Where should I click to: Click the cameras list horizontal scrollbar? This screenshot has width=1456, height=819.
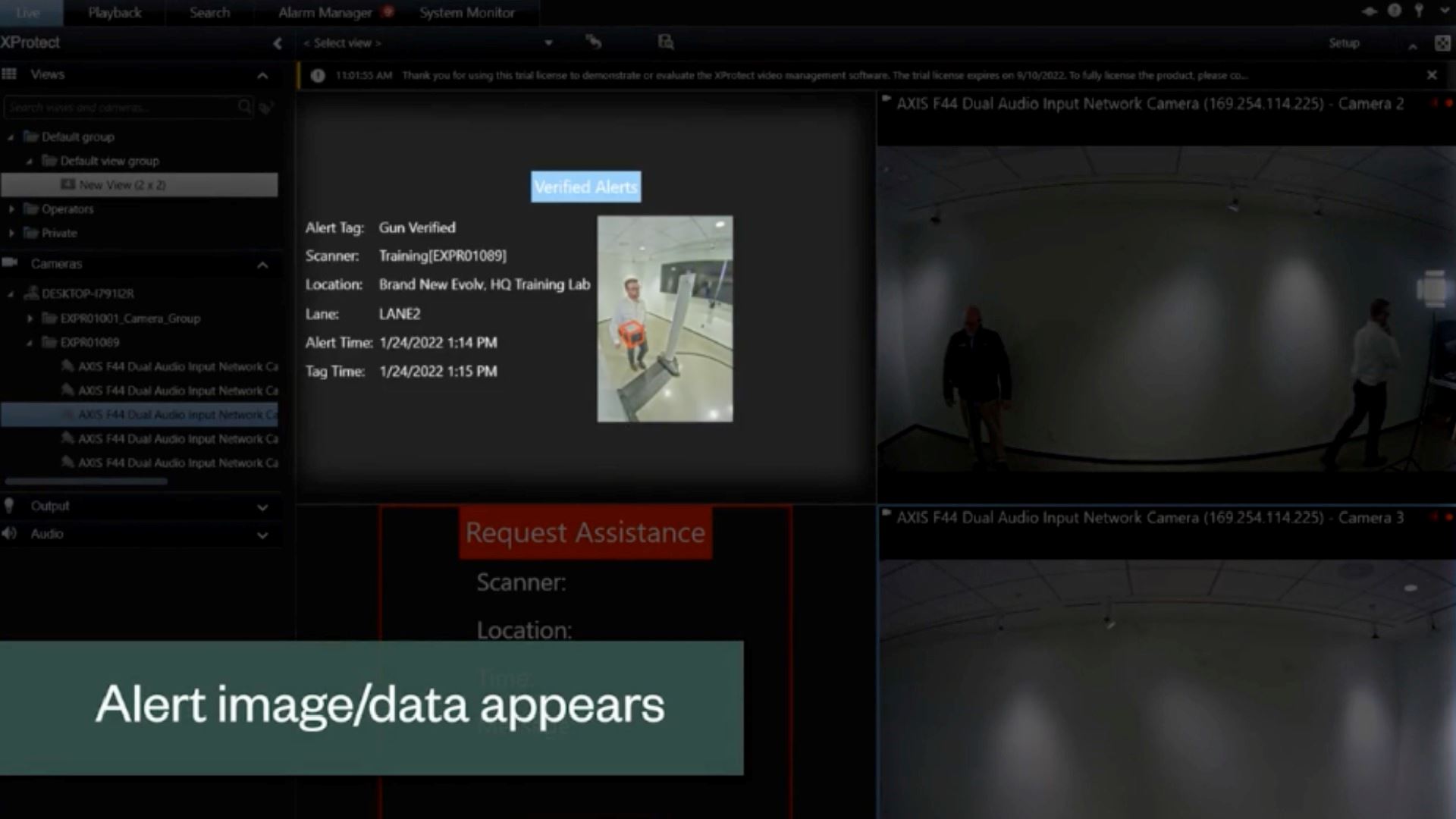click(86, 481)
